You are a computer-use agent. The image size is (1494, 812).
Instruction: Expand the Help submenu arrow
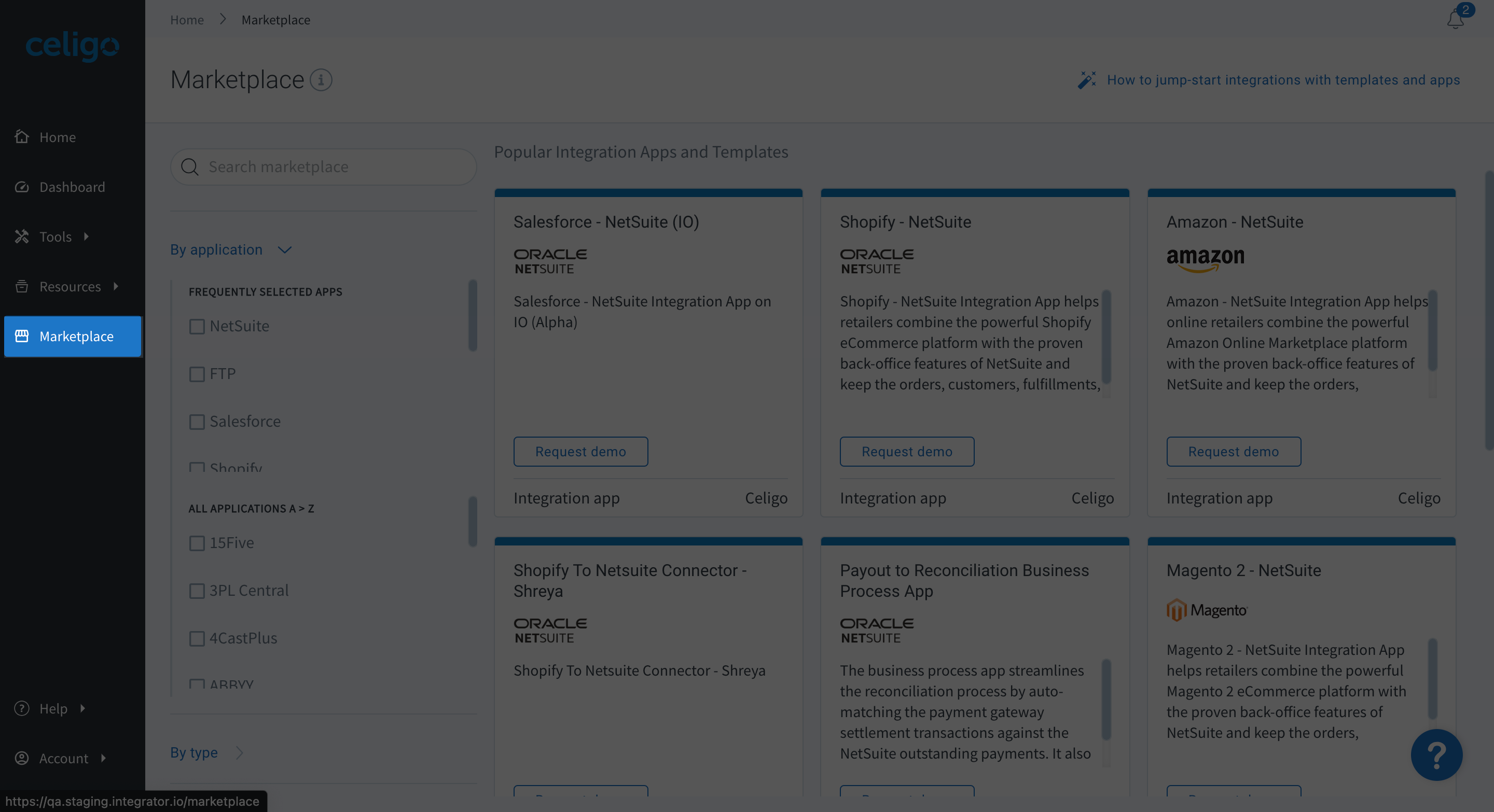tap(82, 708)
